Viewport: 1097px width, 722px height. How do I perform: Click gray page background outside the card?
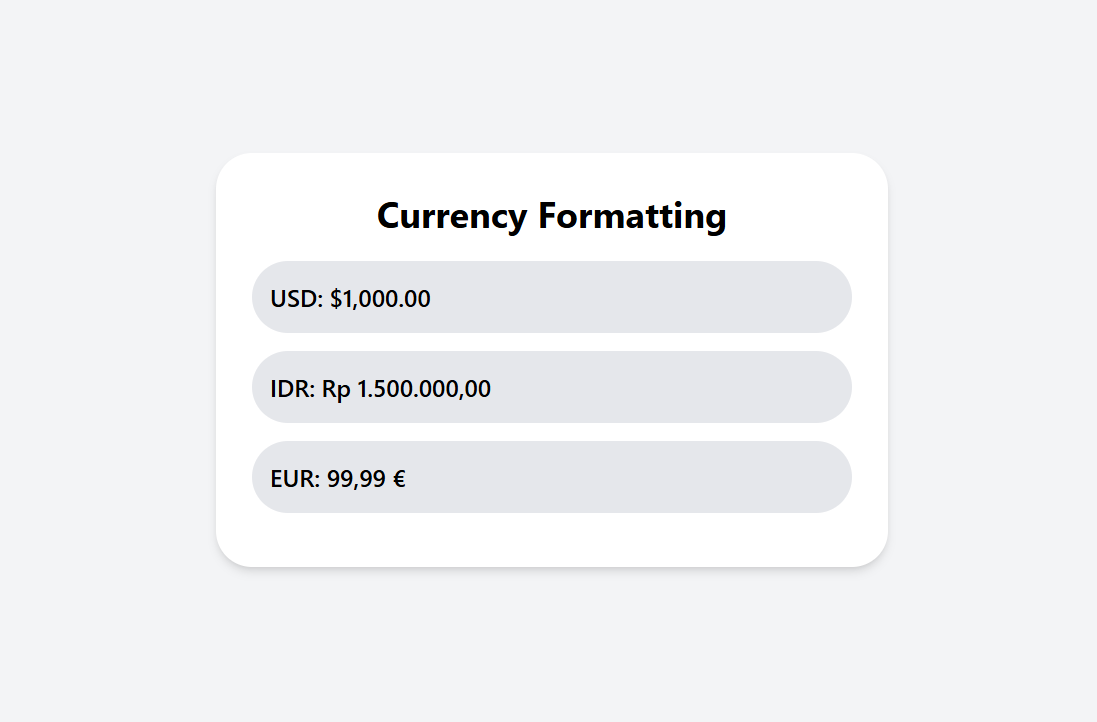(100, 600)
